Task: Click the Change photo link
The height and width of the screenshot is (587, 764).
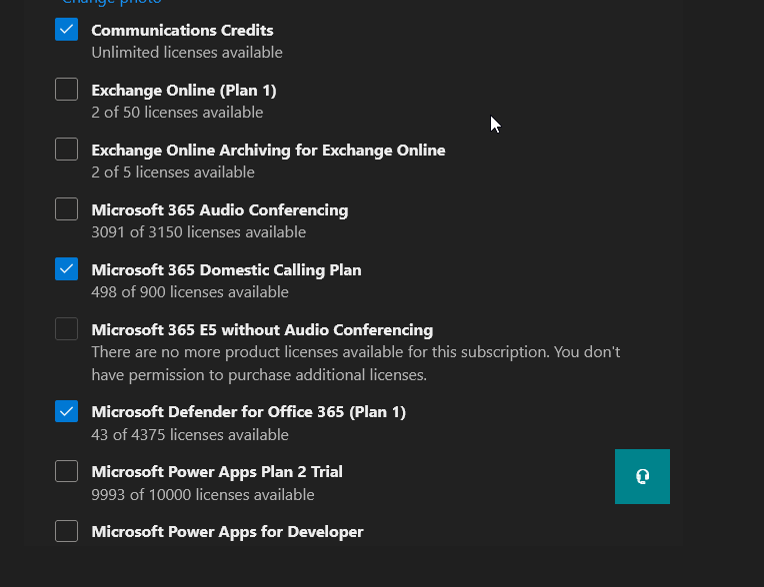Action: point(112,2)
